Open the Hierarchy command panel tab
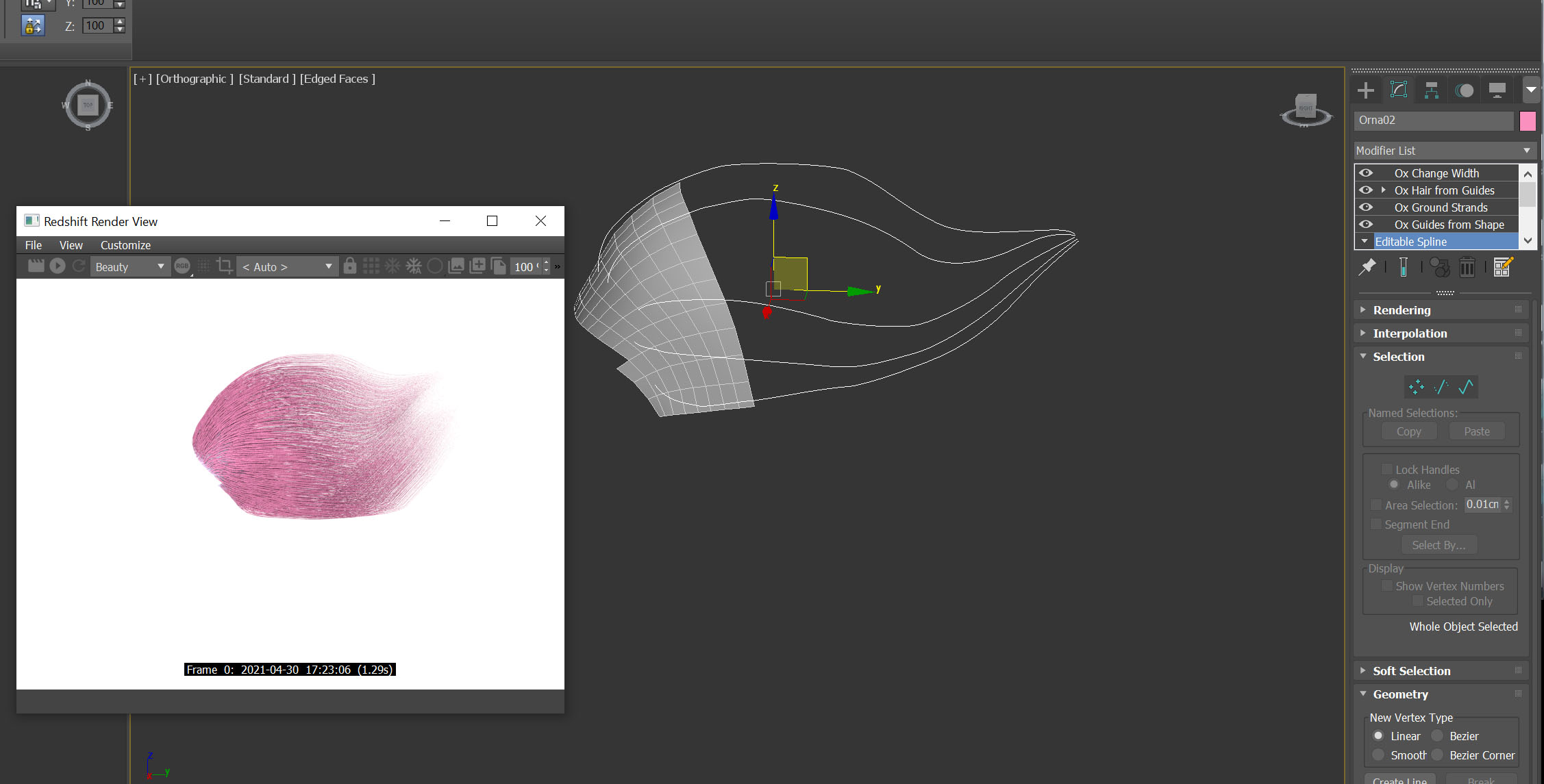The width and height of the screenshot is (1544, 784). click(1431, 90)
